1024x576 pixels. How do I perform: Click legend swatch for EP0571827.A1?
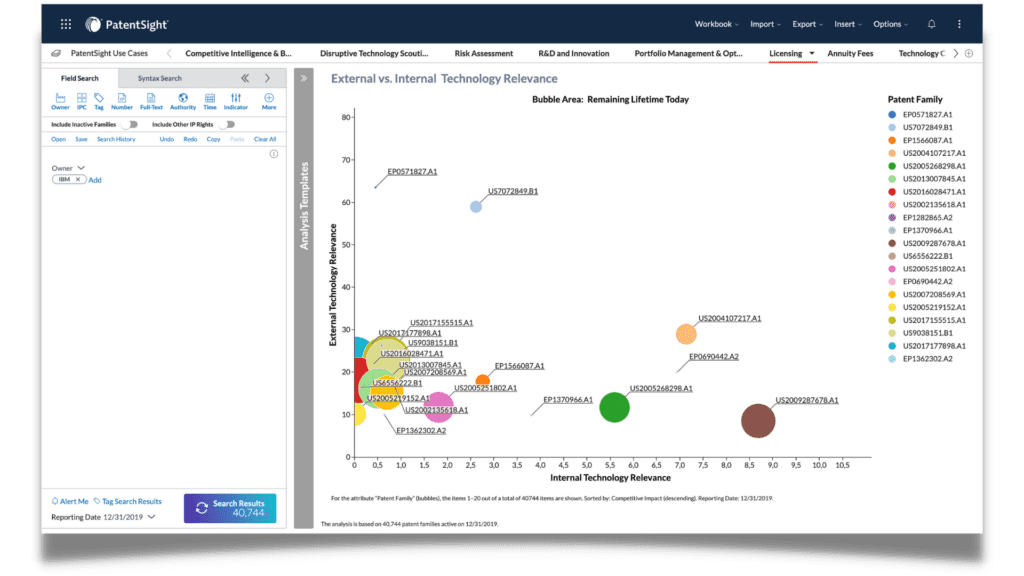892,114
